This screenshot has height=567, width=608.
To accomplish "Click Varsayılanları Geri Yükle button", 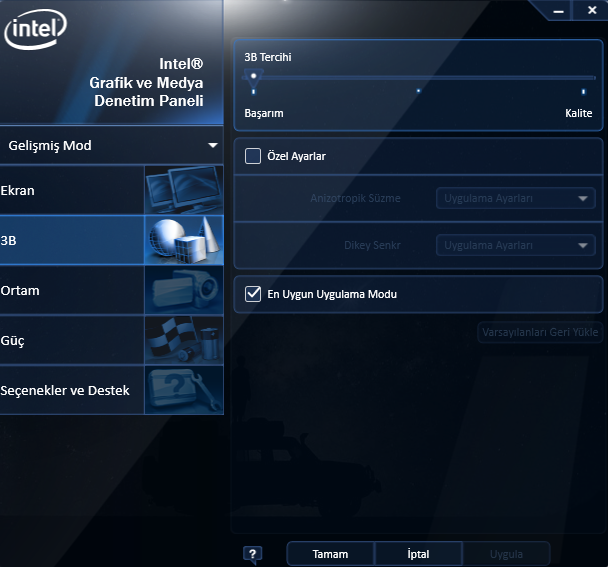I will (x=540, y=332).
